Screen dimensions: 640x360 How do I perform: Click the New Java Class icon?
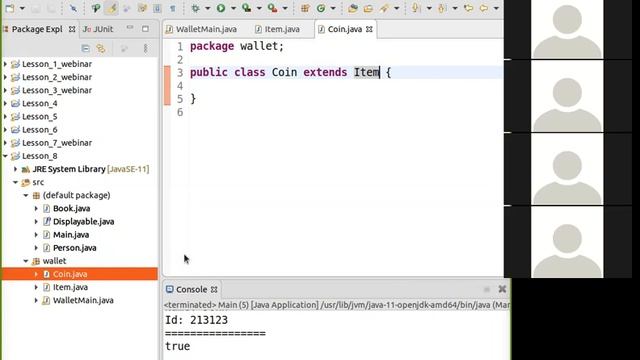tap(321, 8)
